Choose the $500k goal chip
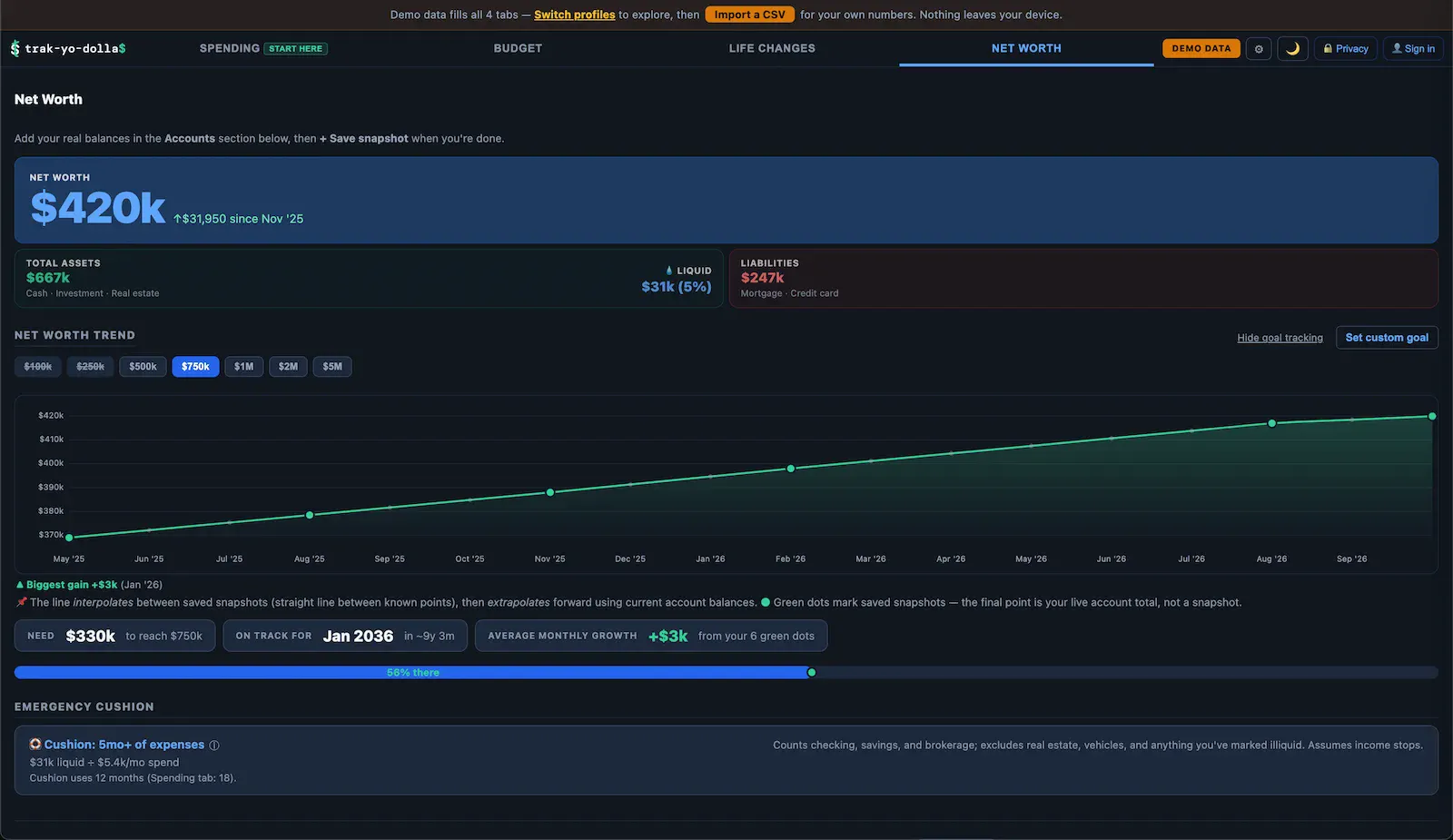Screen dimensions: 1453x840 [x=143, y=367]
